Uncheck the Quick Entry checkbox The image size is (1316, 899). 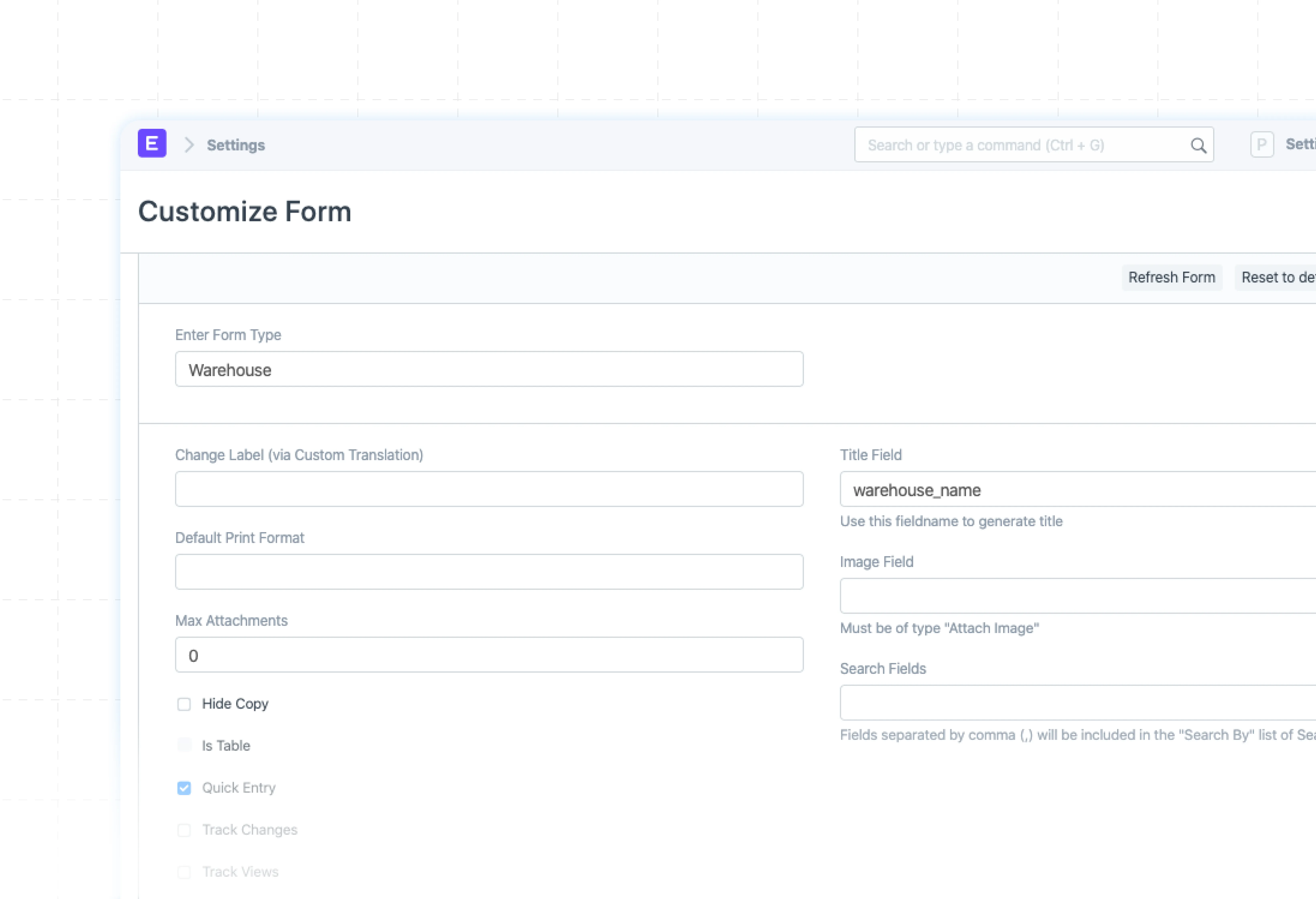(x=184, y=788)
